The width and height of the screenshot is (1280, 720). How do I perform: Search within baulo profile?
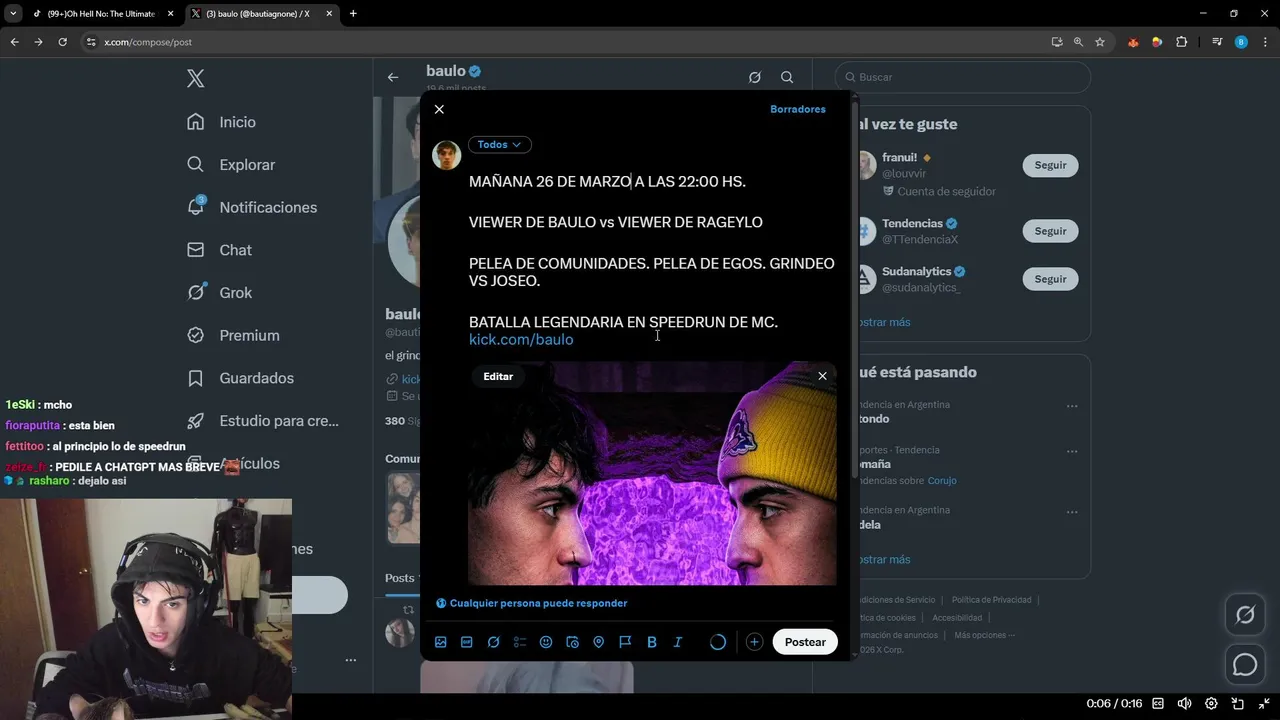click(787, 77)
